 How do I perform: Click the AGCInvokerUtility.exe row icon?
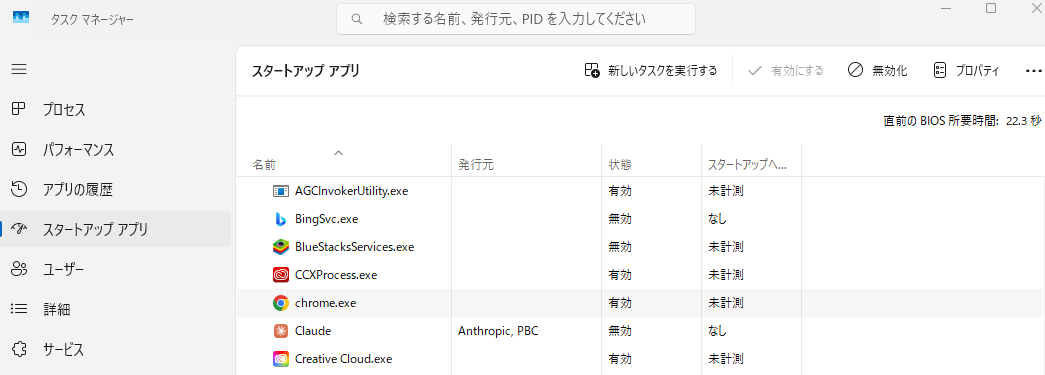281,191
